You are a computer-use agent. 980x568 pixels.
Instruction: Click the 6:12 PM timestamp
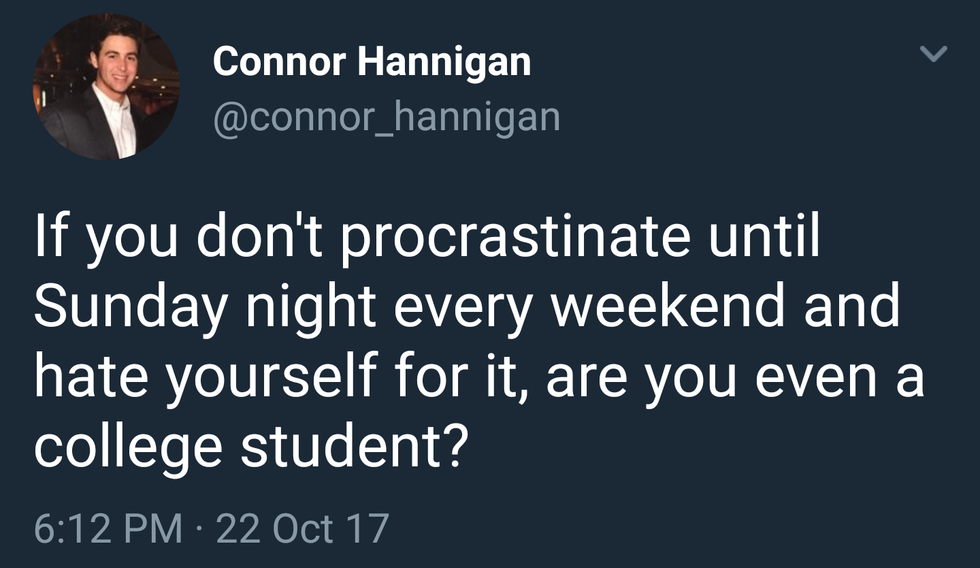click(108, 527)
